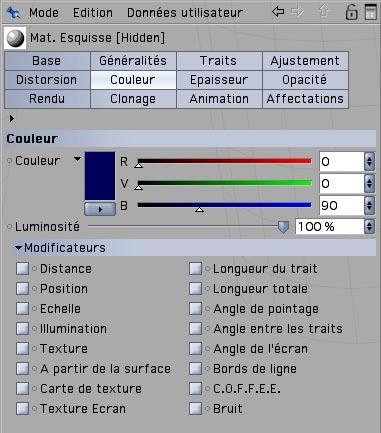Click the Mat. Esquisse sphere preview icon
Image resolution: width=381 pixels, height=433 pixels.
pos(15,38)
